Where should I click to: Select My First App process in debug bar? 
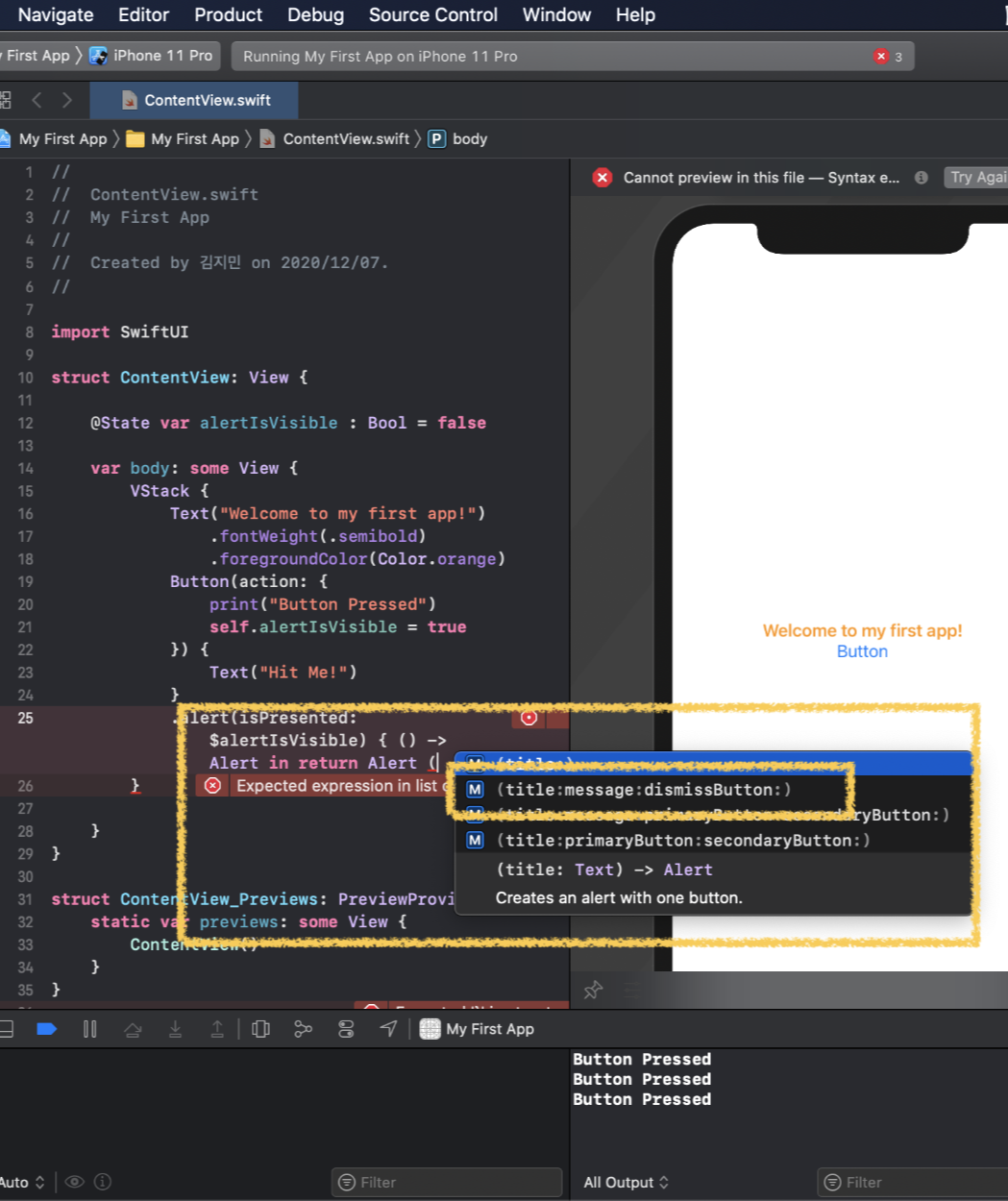[x=478, y=1029]
